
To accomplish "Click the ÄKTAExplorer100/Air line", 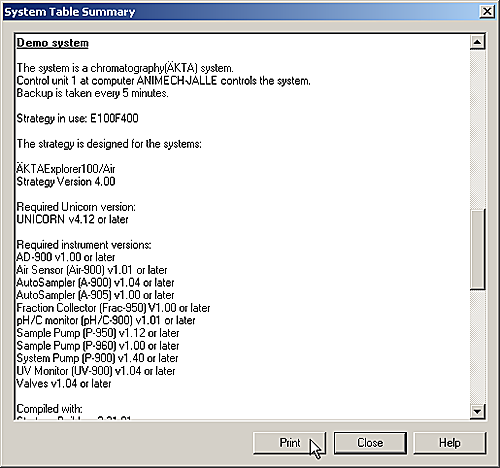I will [x=66, y=169].
